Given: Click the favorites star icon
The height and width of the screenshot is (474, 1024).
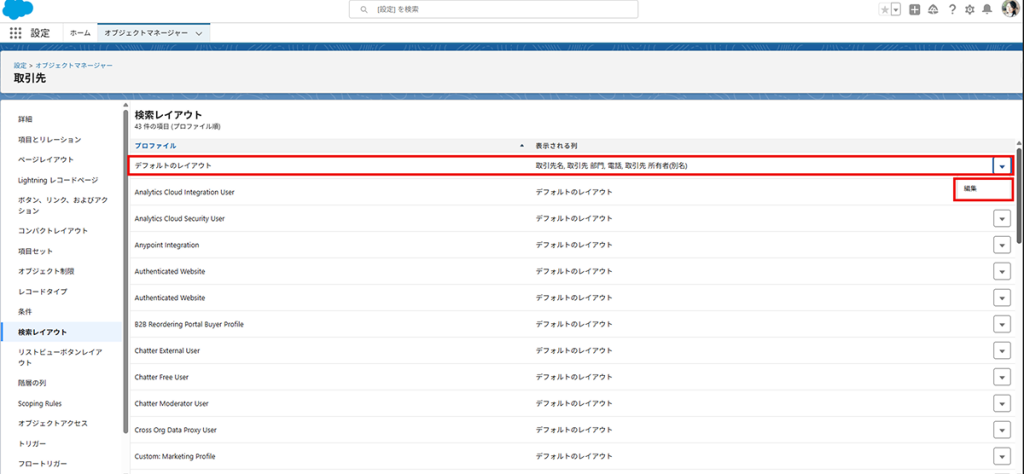Looking at the screenshot, I should tap(884, 9).
